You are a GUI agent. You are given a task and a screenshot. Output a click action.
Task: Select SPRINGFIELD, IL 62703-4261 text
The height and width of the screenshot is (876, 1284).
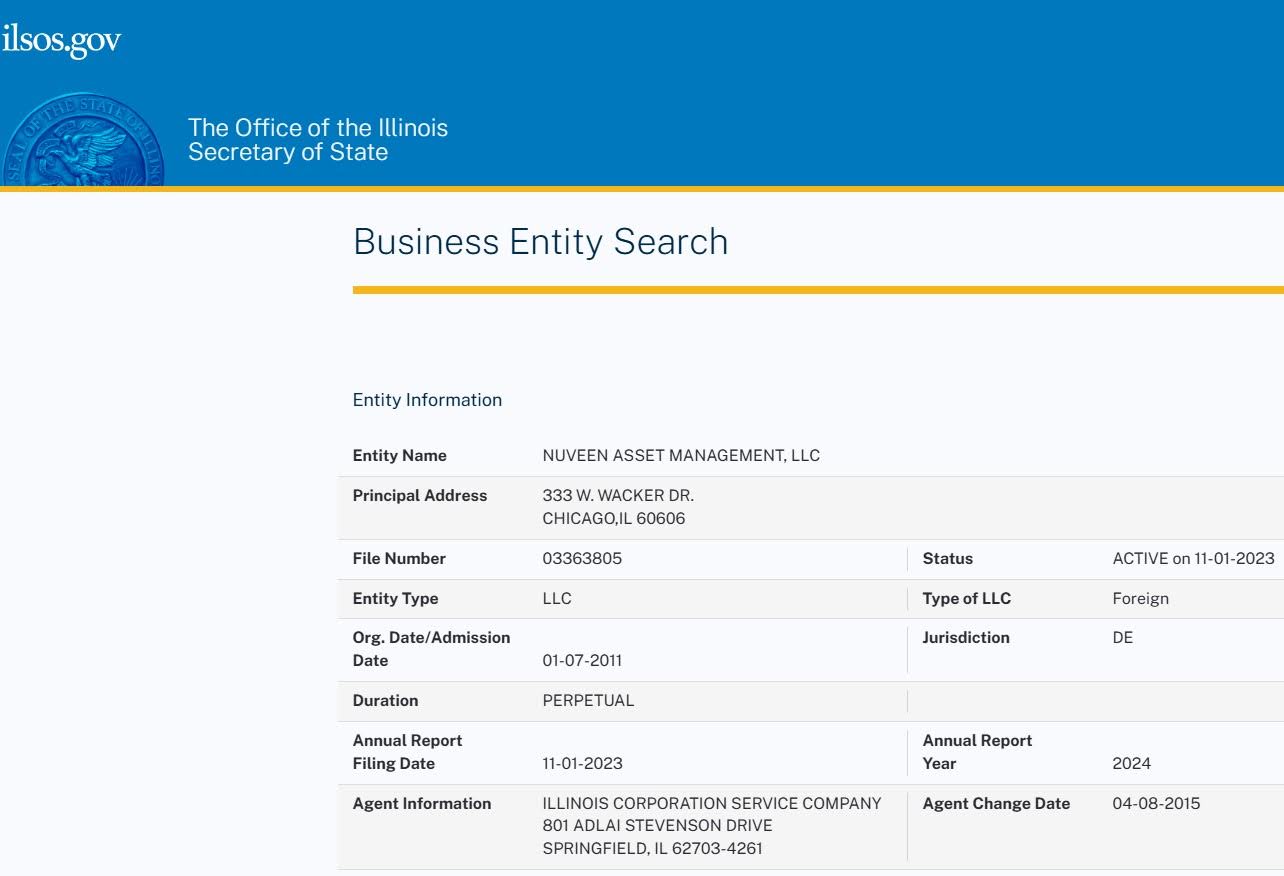[x=652, y=850]
